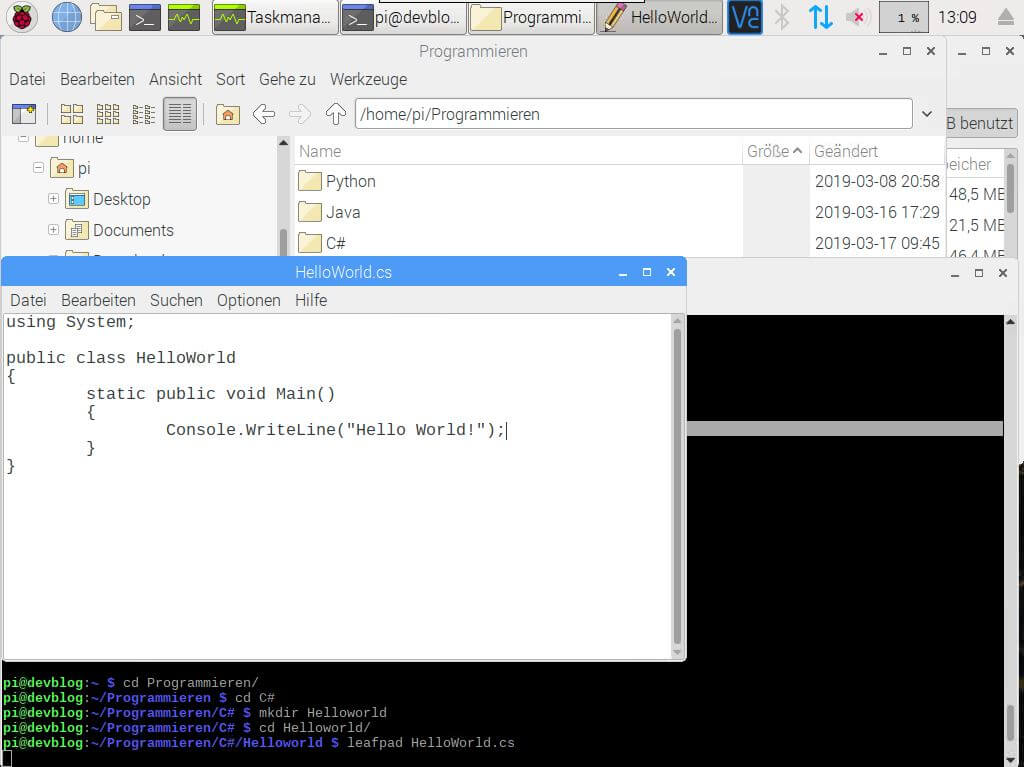This screenshot has height=767, width=1024.
Task: Go up to the parent folder
Action: (x=336, y=114)
